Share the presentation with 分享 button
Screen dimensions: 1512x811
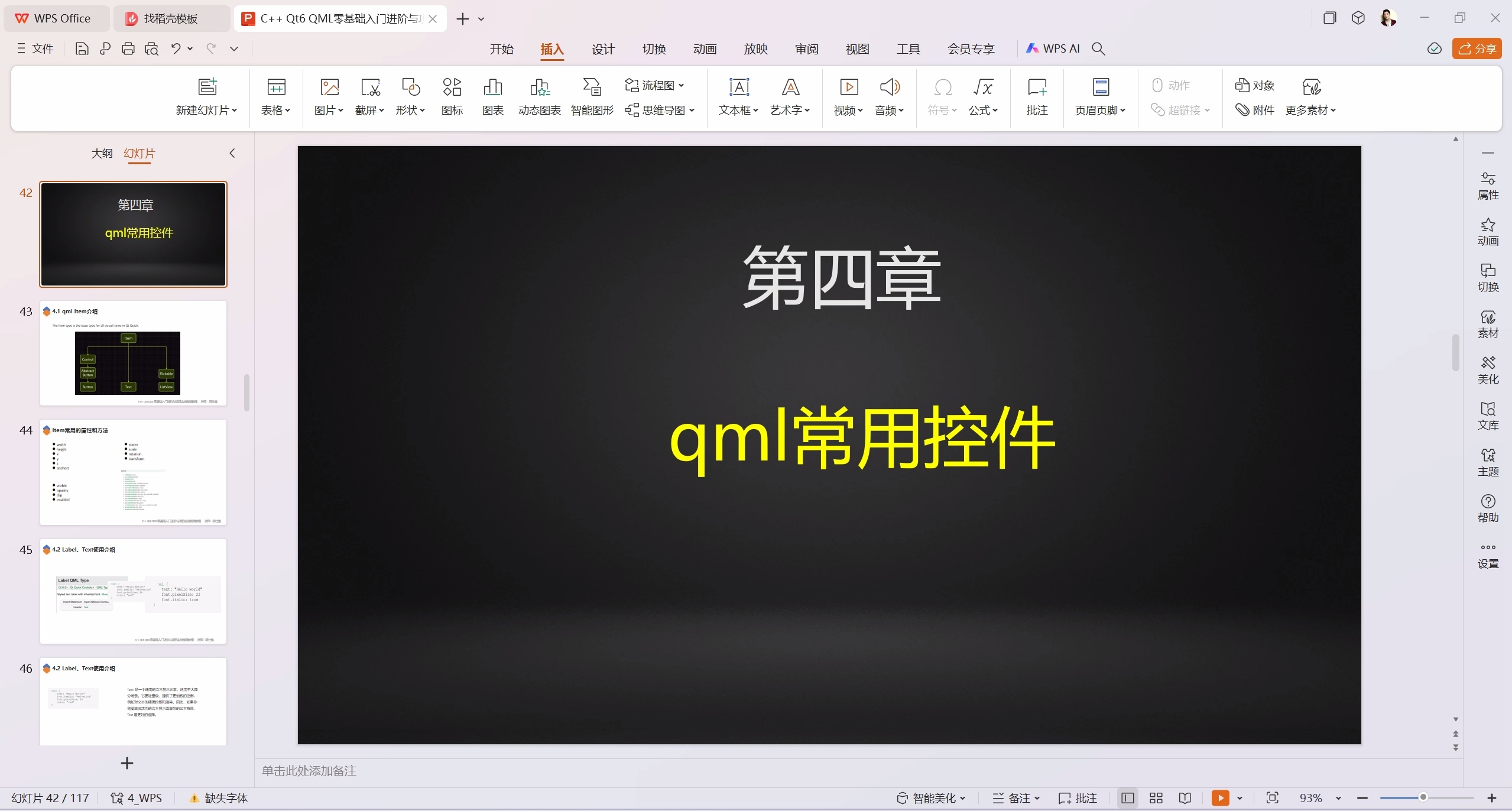(1477, 48)
